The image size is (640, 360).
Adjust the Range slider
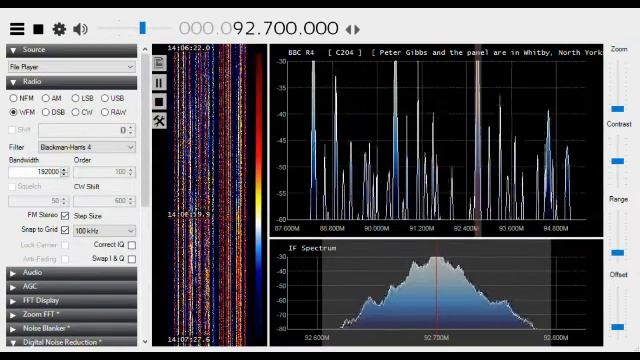coord(618,253)
